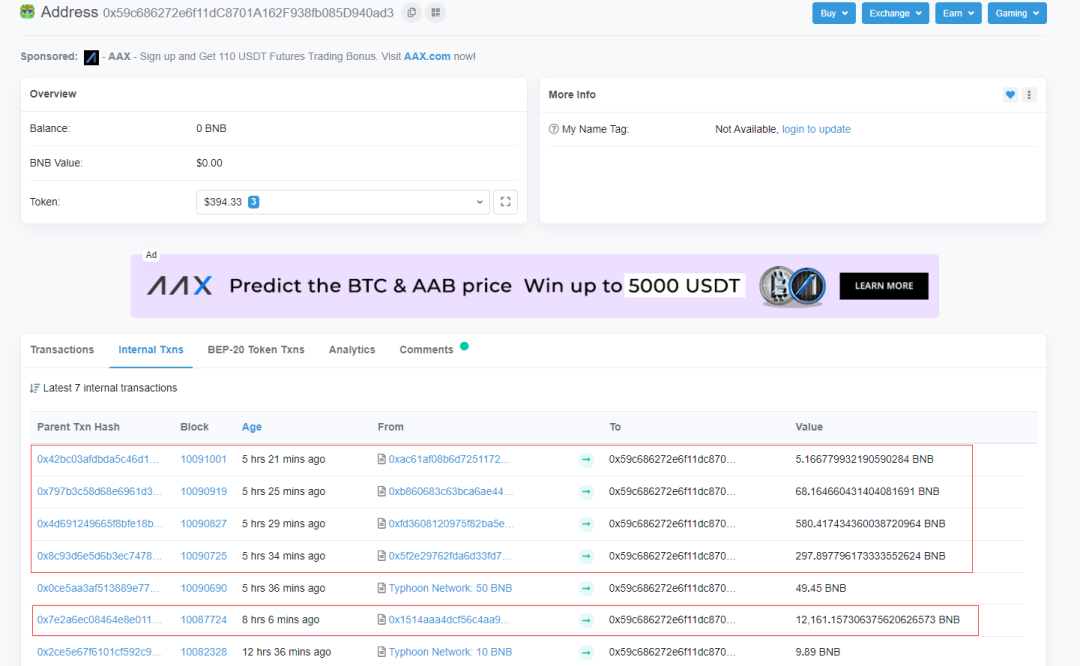This screenshot has width=1080, height=666.
Task: Open from address 0xac61af08b6d7251172
Action: 449,459
